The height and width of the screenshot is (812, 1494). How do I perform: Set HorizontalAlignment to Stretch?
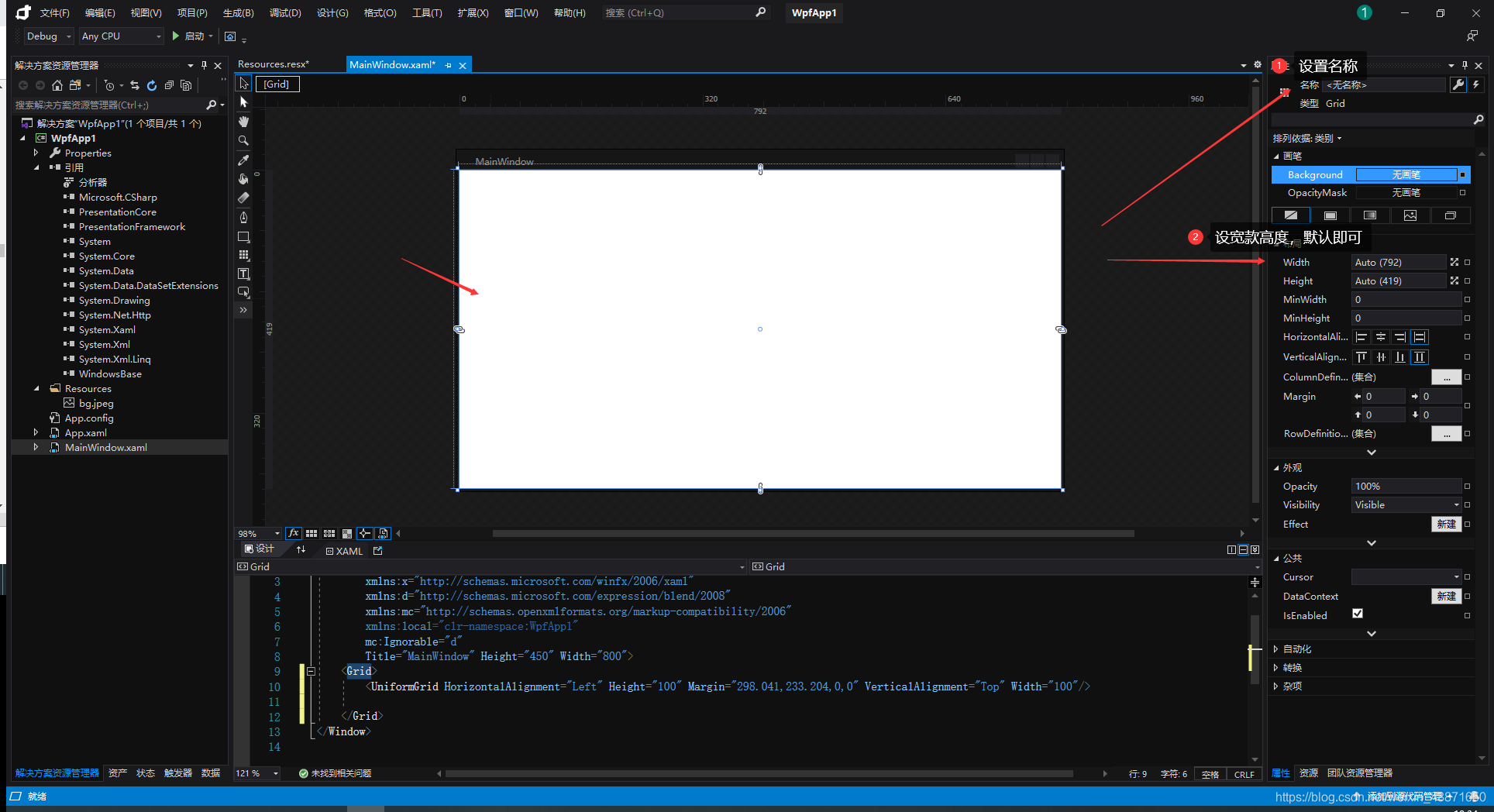[x=1420, y=337]
